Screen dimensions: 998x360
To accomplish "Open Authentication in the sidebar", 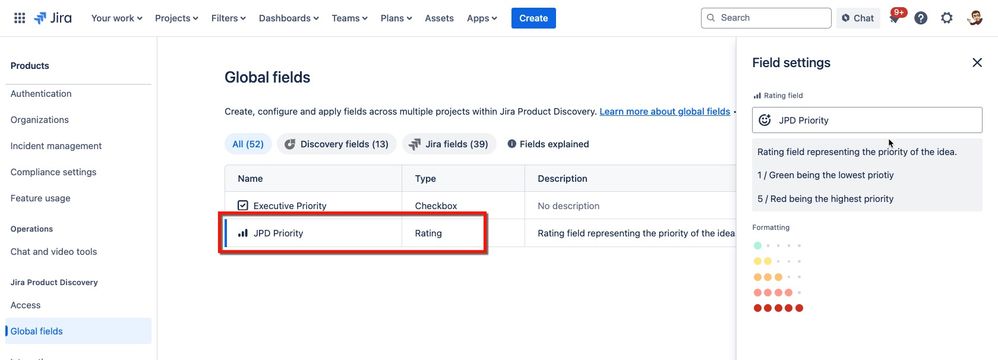I will point(41,93).
